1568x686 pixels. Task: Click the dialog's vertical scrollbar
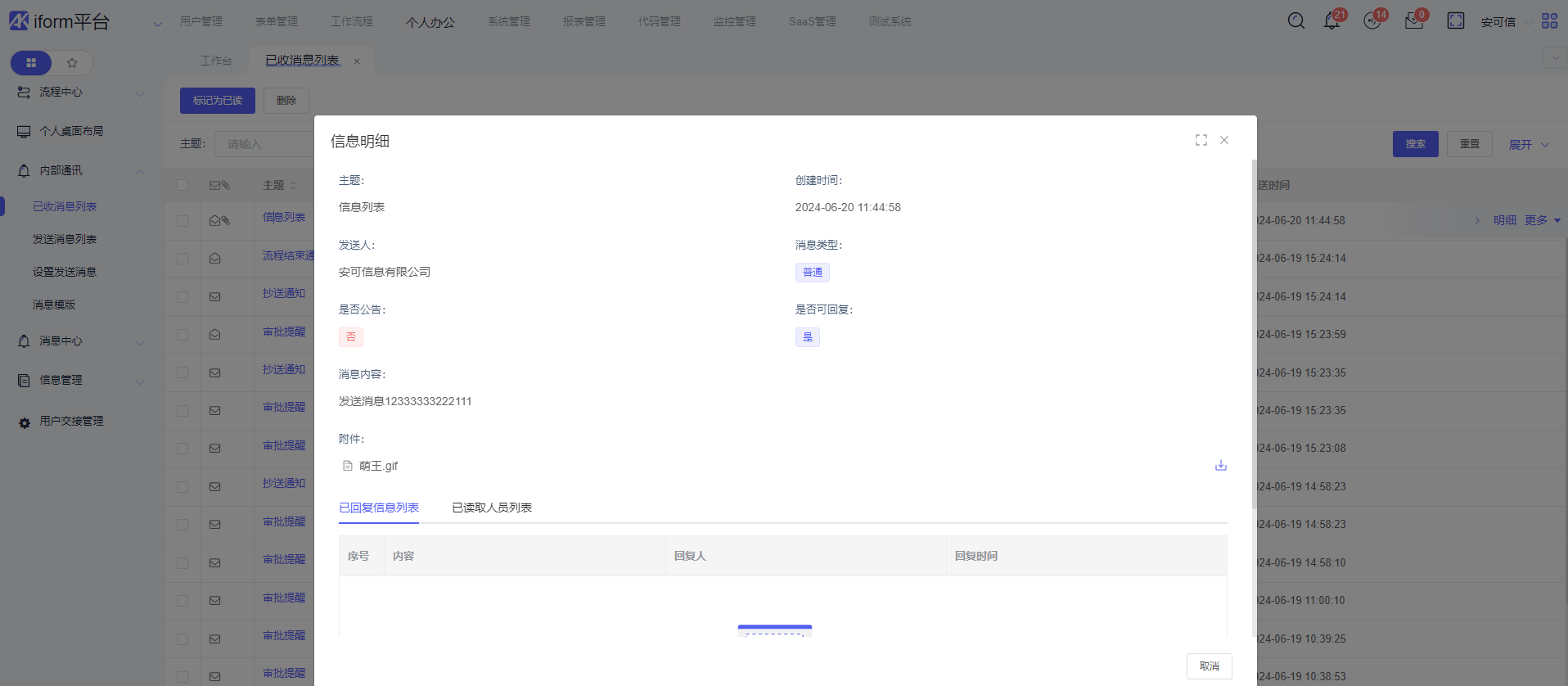1253,327
